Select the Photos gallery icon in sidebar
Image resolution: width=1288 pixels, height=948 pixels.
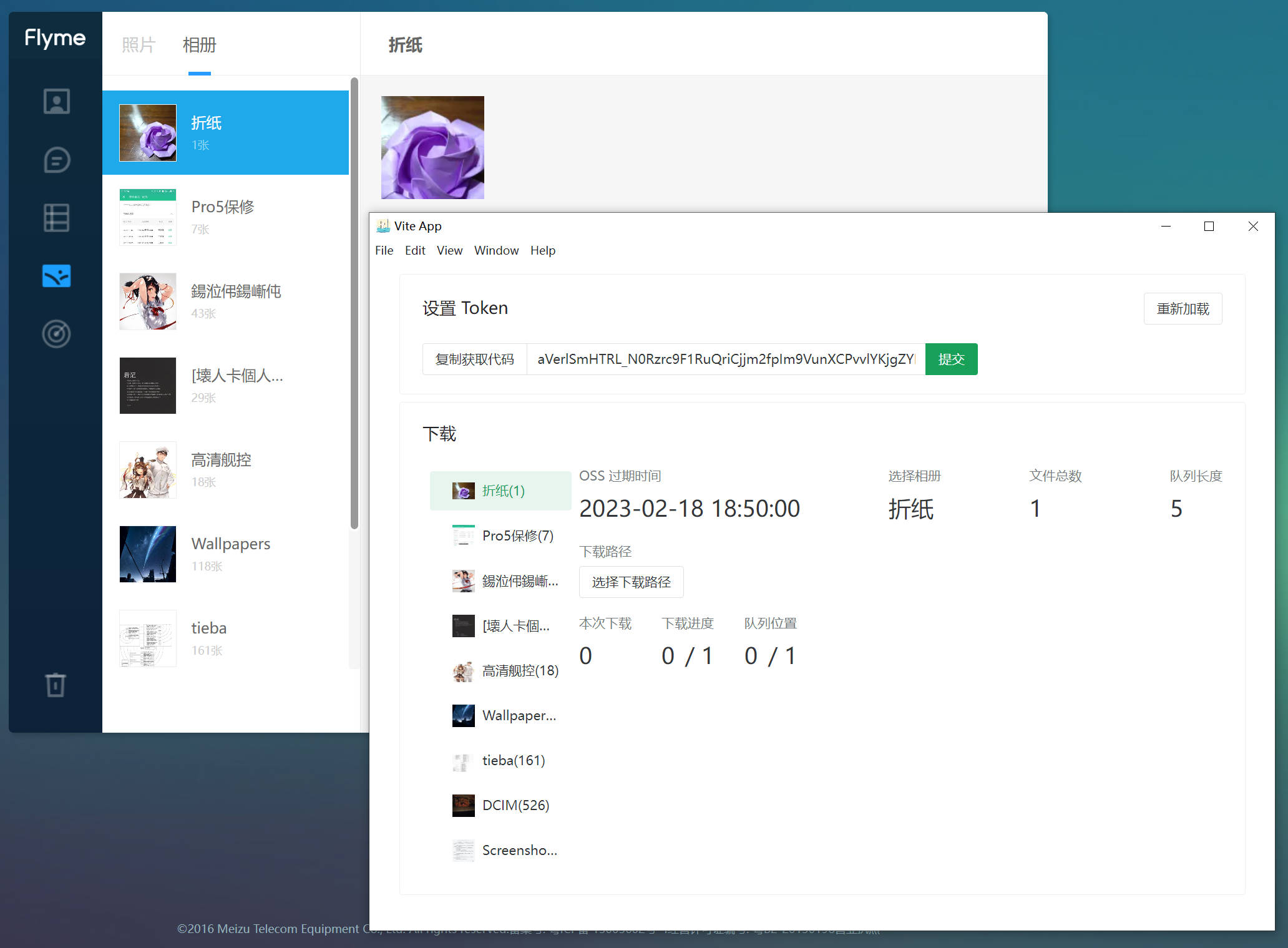56,276
